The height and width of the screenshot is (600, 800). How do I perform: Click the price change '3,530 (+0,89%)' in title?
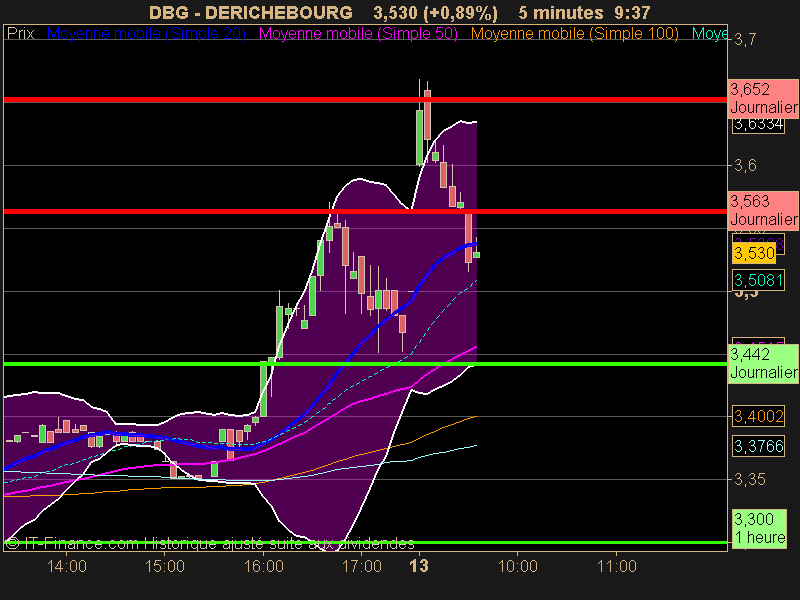[435, 13]
